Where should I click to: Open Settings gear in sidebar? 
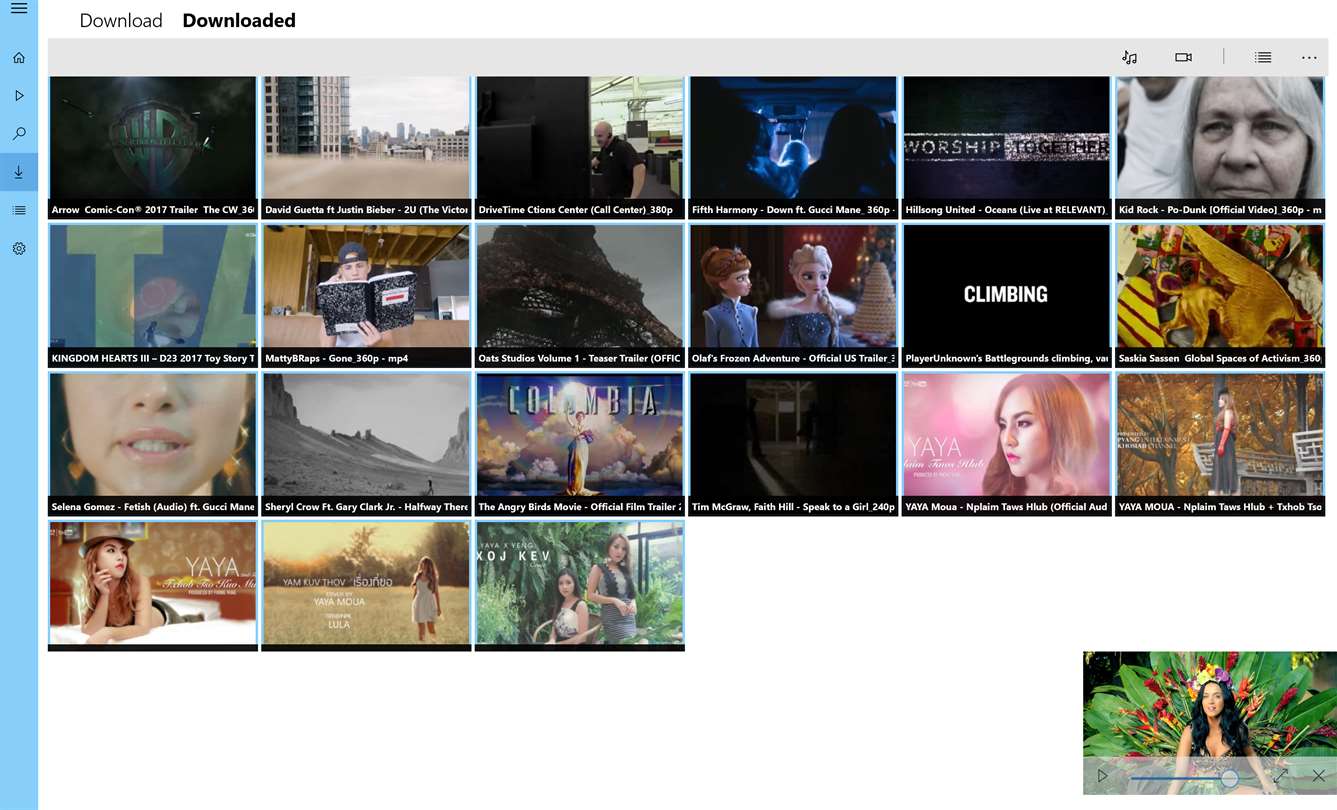(19, 248)
